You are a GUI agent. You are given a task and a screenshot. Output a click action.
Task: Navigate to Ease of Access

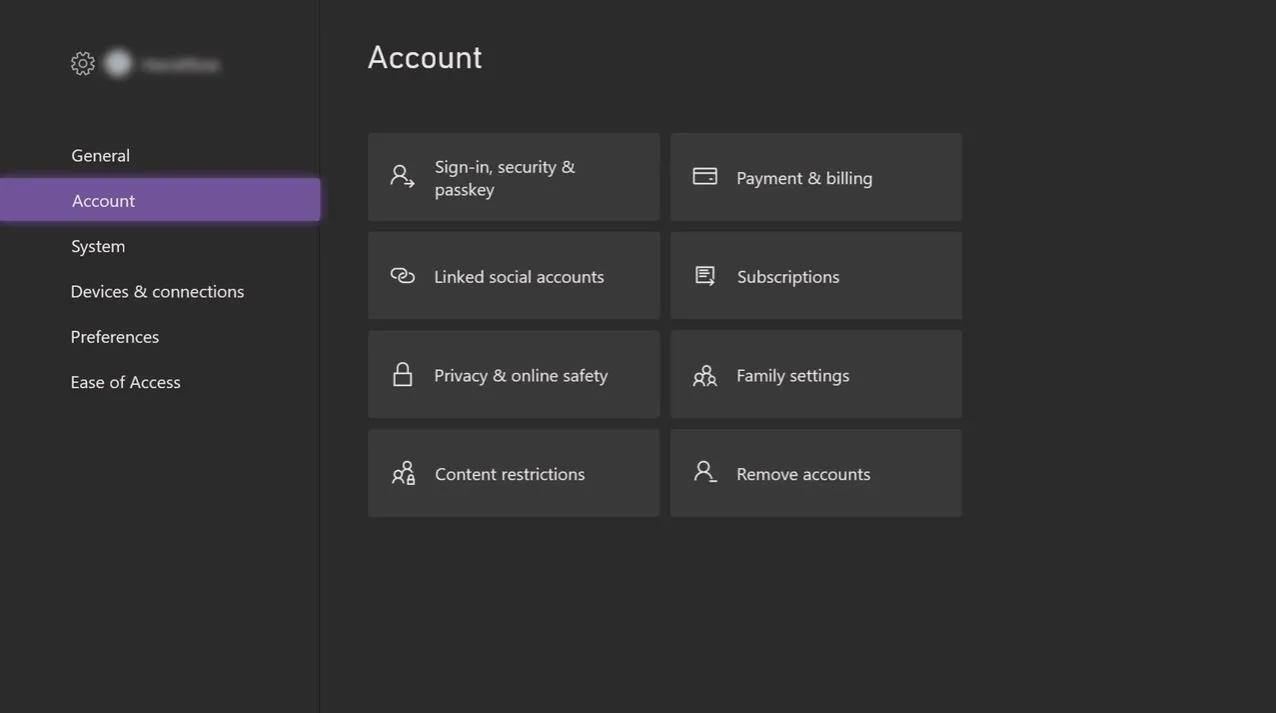coord(125,382)
